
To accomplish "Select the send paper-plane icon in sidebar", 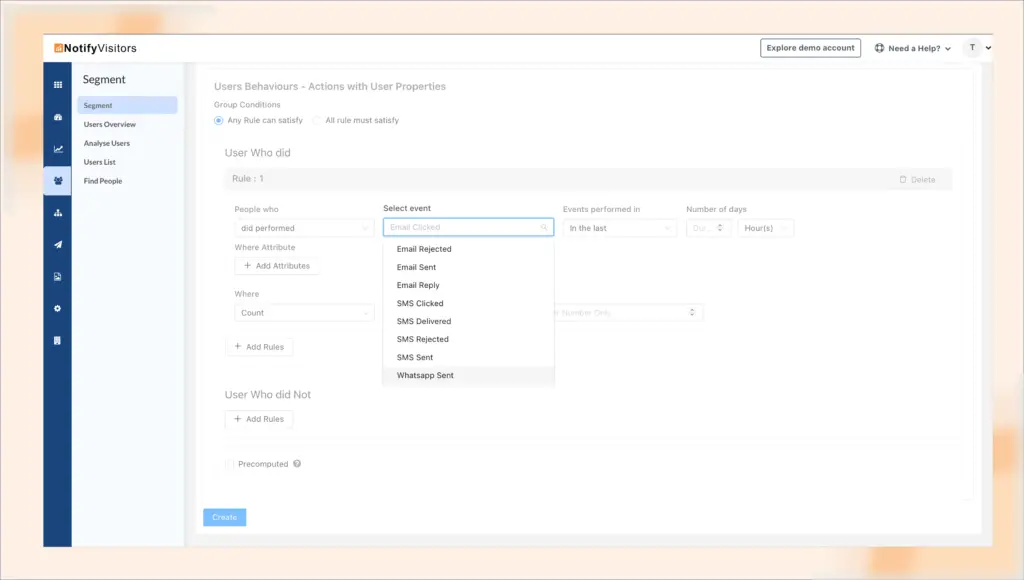I will (57, 243).
